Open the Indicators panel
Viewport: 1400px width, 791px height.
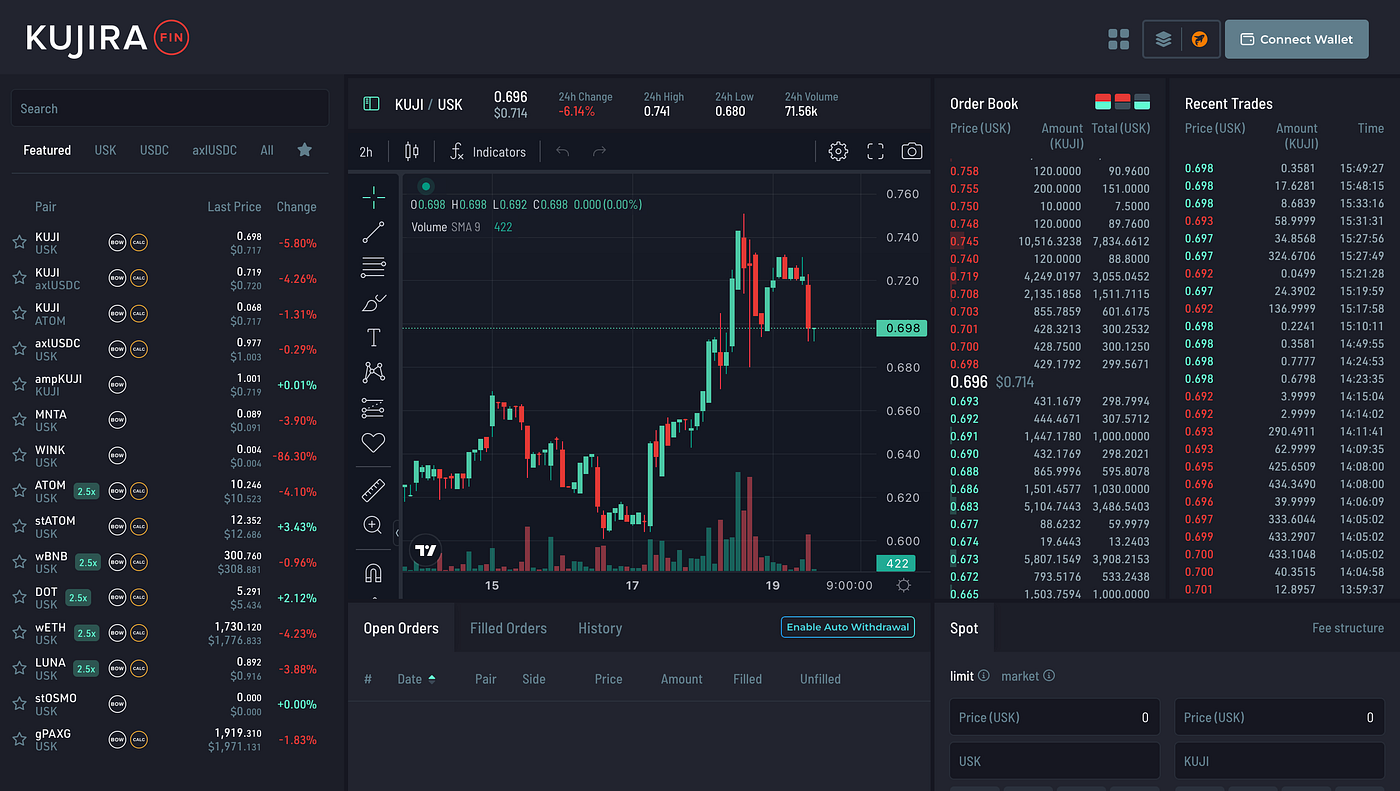tap(488, 151)
